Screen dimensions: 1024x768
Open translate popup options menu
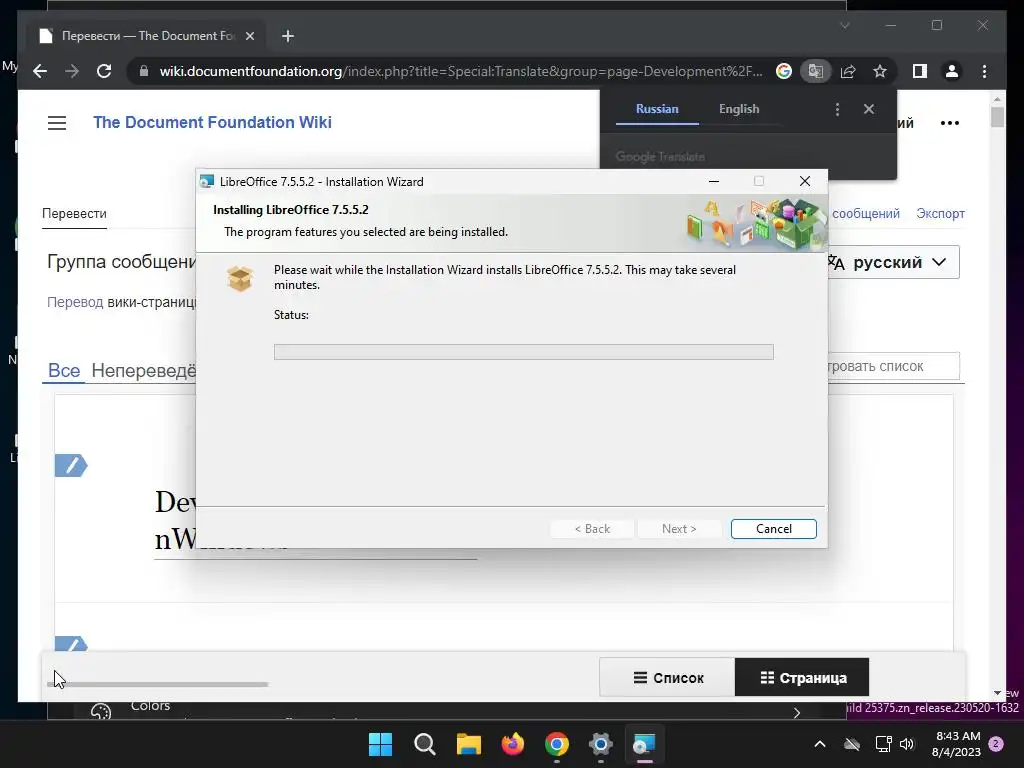[837, 109]
